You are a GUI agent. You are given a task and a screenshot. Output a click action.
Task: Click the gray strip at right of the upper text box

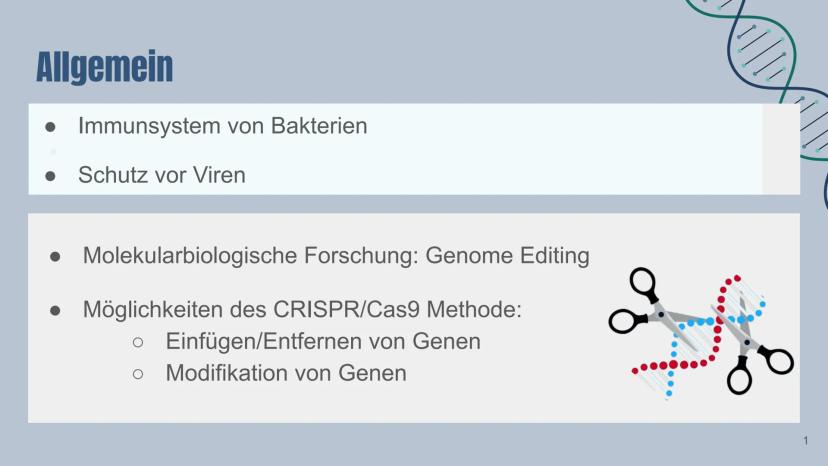[780, 149]
